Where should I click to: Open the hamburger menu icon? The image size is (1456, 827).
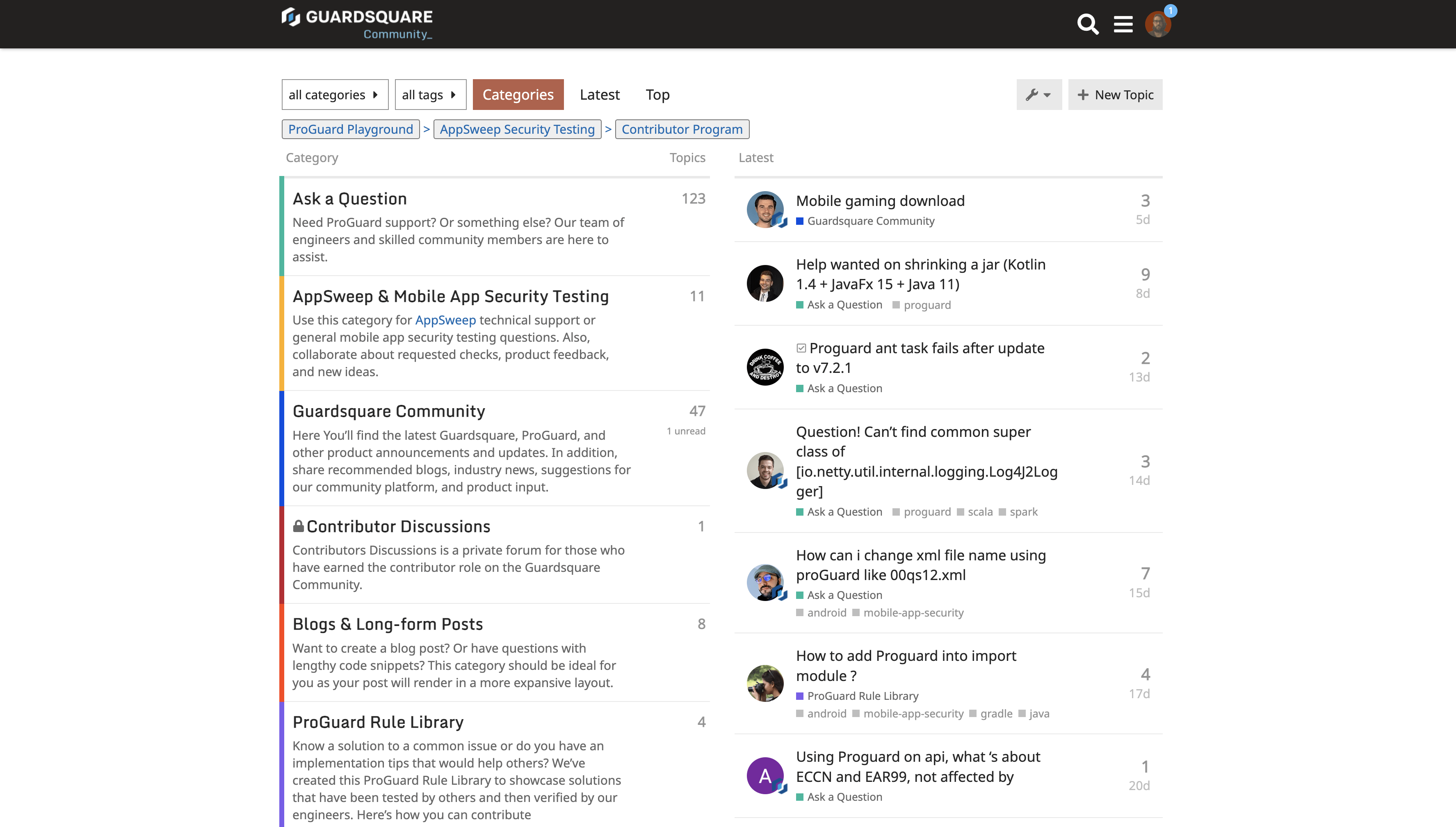coord(1123,25)
